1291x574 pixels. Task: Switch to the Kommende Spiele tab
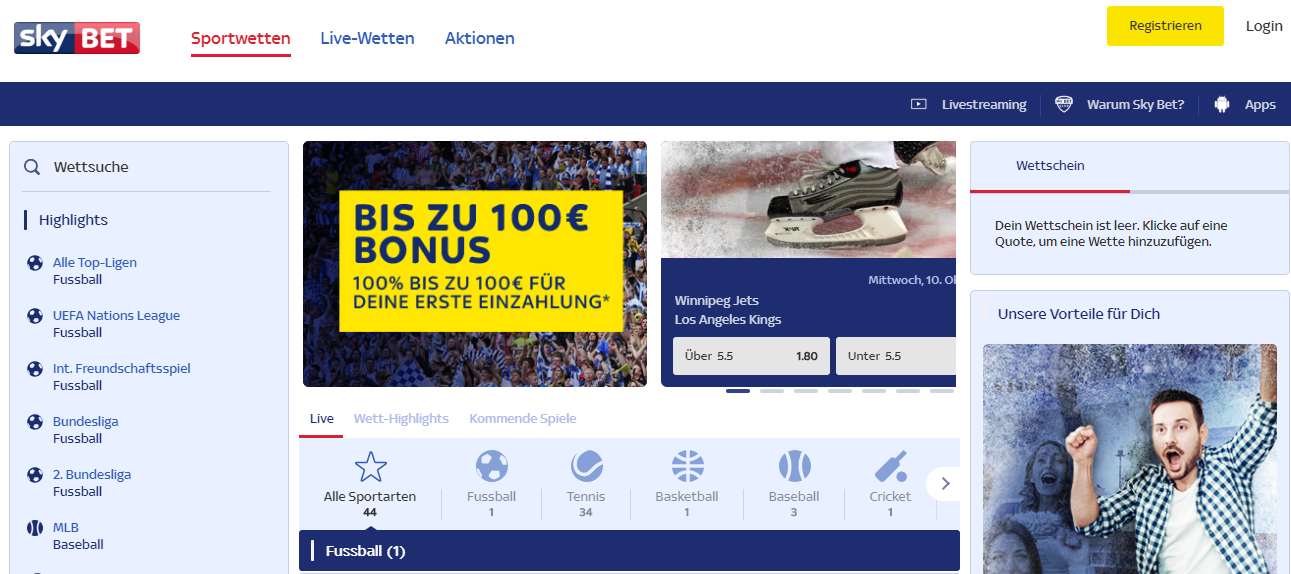(x=523, y=418)
